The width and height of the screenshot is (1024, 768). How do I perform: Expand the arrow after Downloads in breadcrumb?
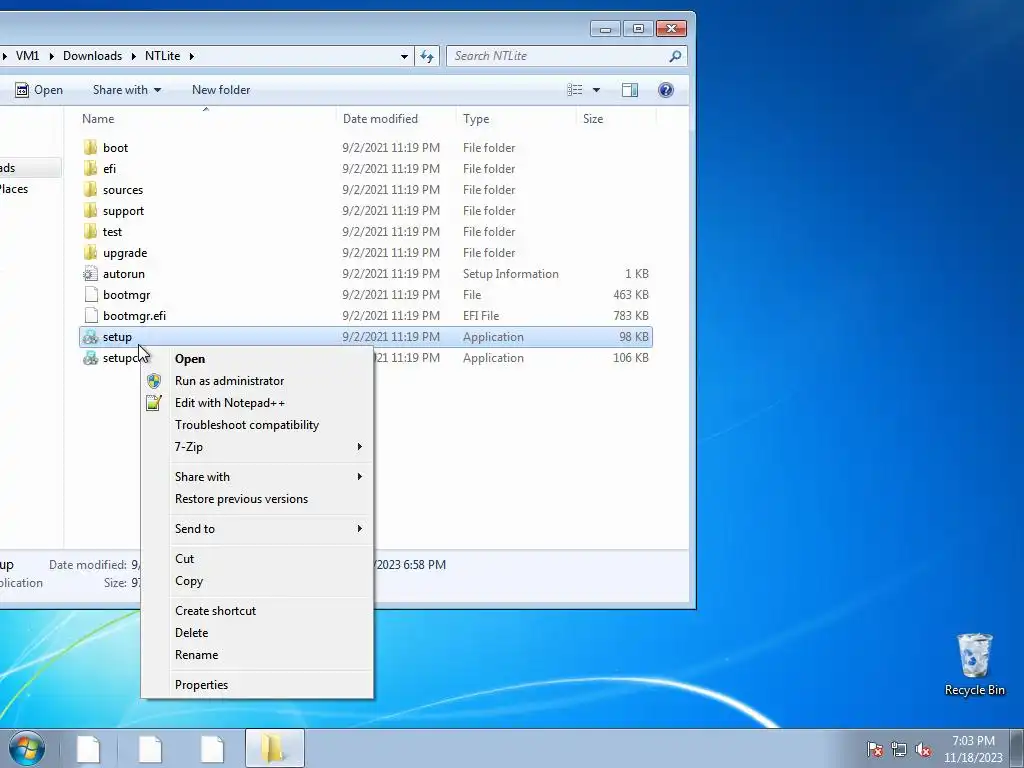[133, 56]
